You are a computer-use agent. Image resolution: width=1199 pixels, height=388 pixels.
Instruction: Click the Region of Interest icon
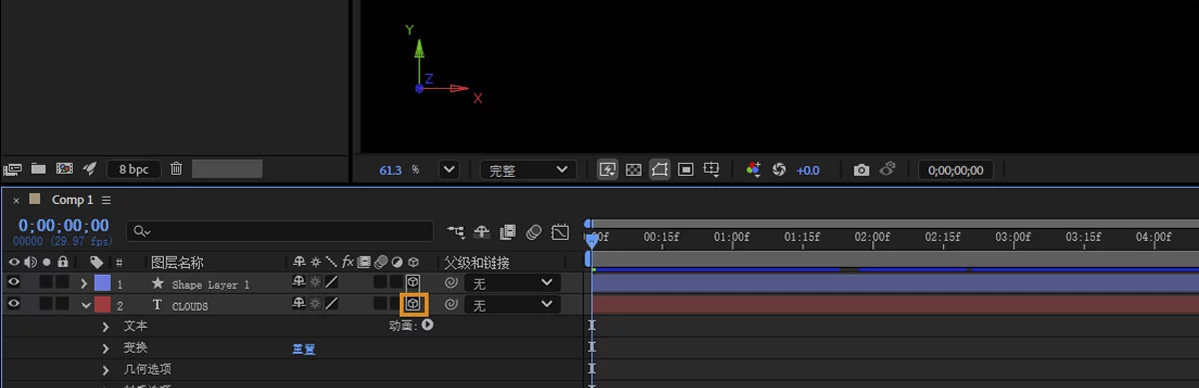[686, 170]
